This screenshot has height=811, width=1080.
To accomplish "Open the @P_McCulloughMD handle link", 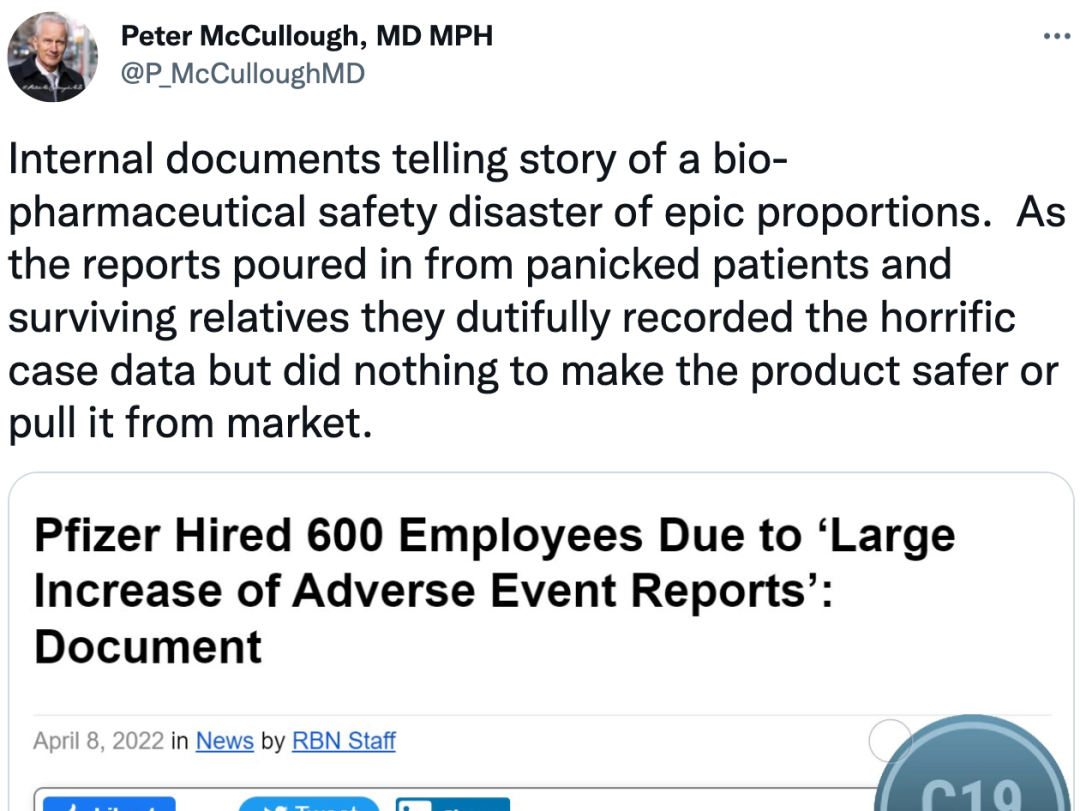I will point(243,73).
